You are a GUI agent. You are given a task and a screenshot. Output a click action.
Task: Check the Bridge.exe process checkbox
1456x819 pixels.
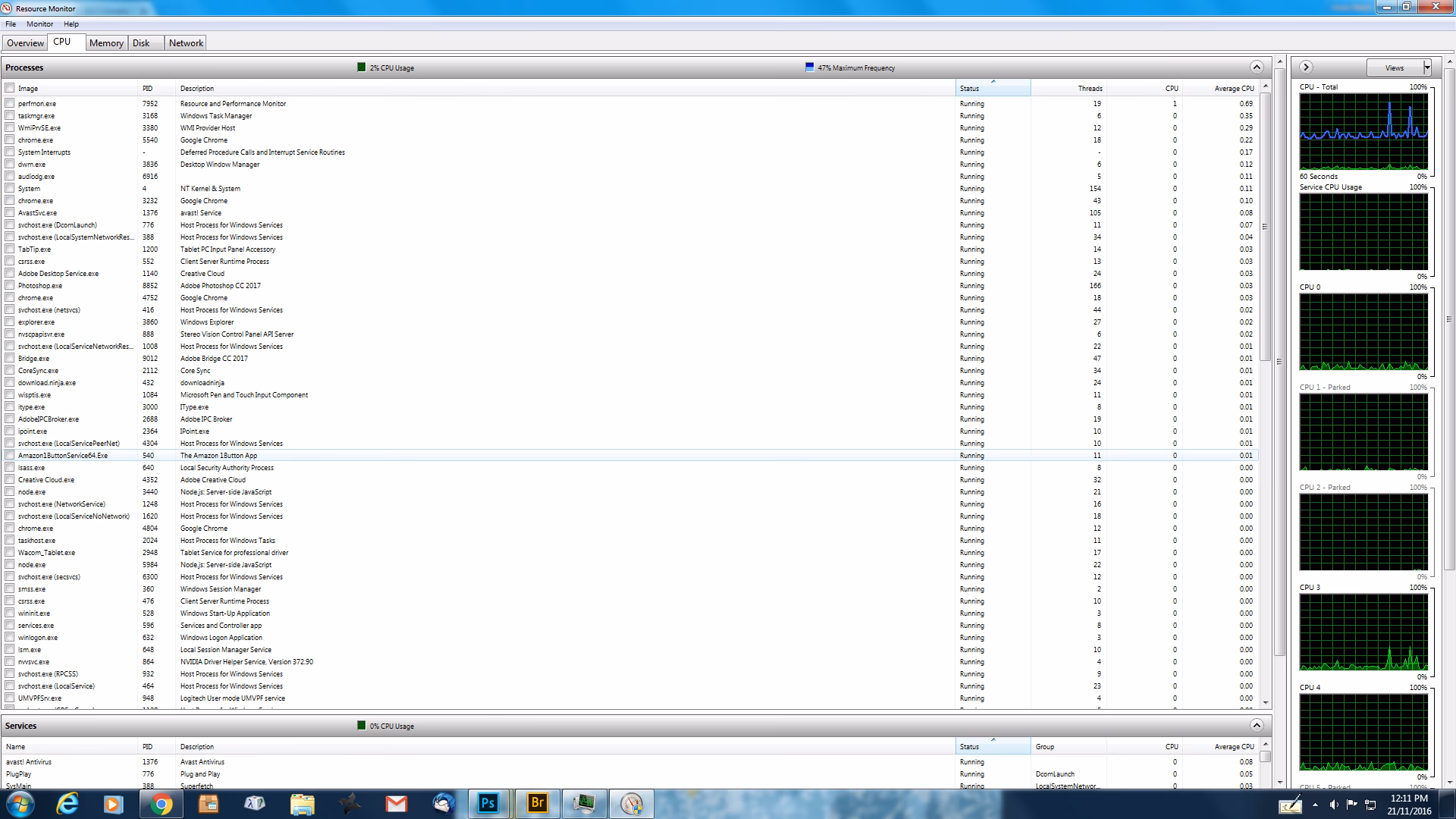10,358
